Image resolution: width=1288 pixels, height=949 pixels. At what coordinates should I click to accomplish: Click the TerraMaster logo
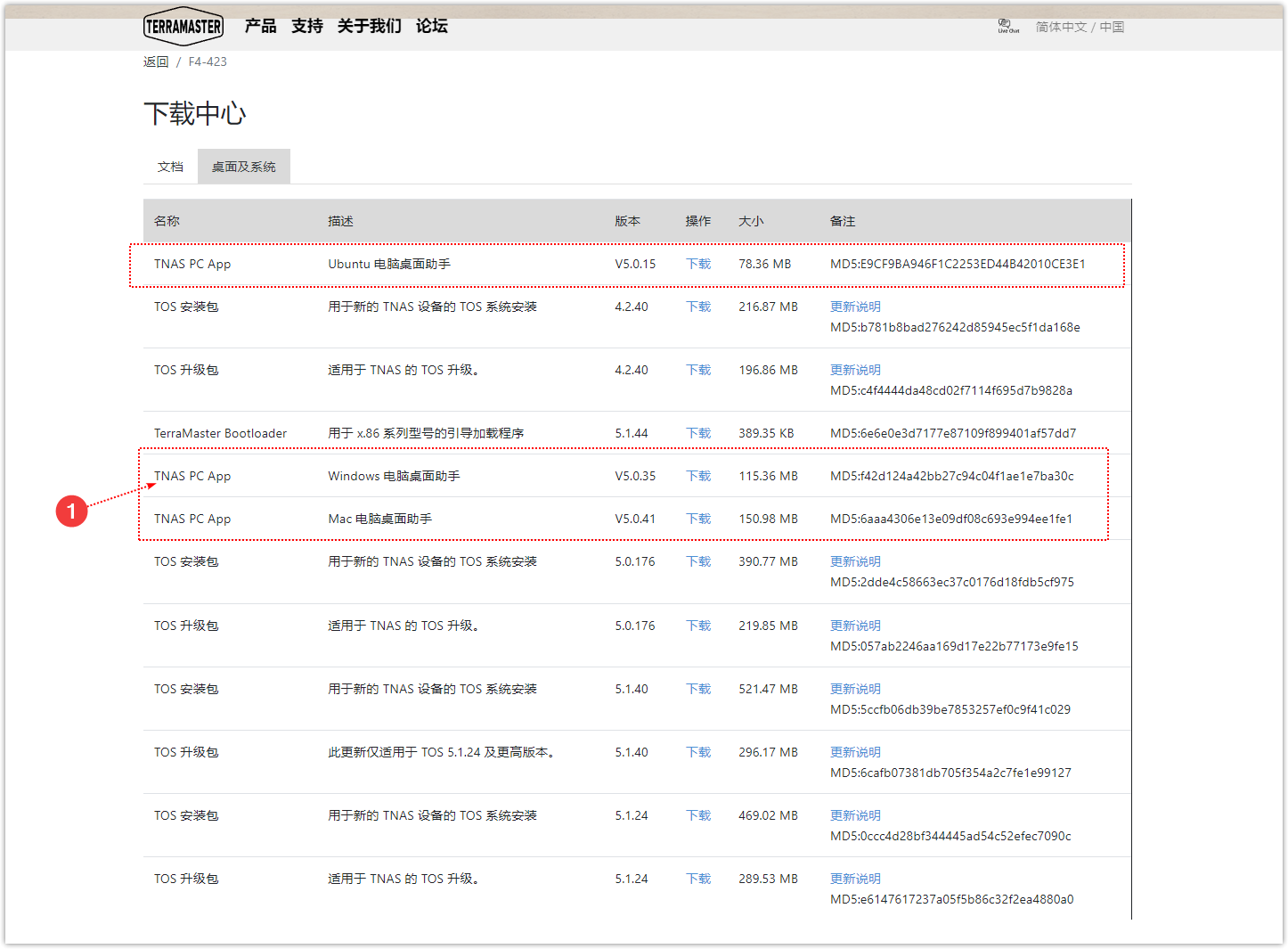point(183,26)
